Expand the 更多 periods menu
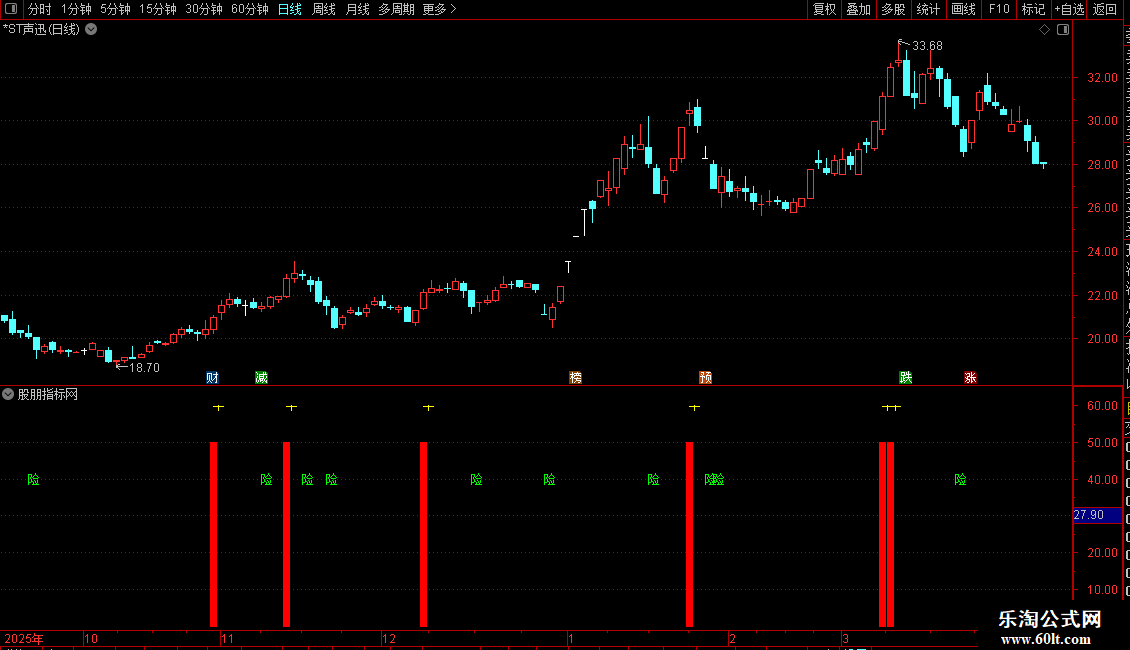1130x650 pixels. pos(440,9)
